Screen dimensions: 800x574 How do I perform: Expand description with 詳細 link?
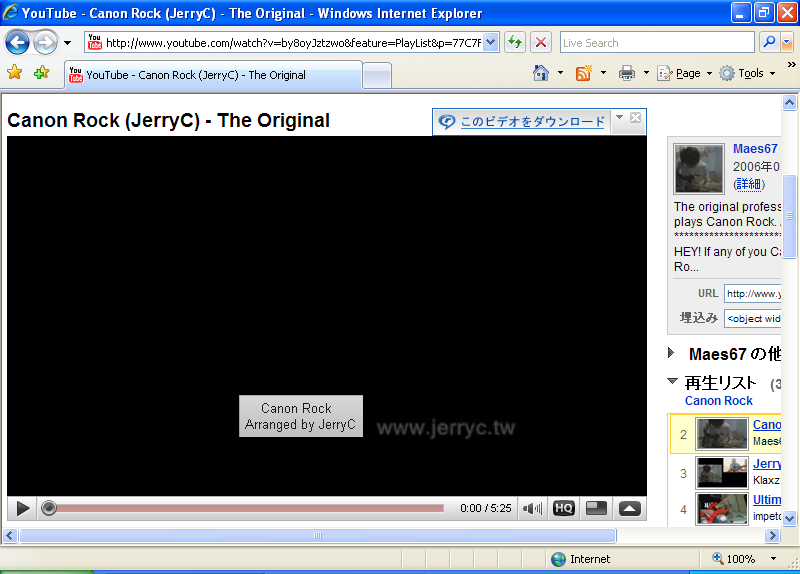(x=749, y=184)
